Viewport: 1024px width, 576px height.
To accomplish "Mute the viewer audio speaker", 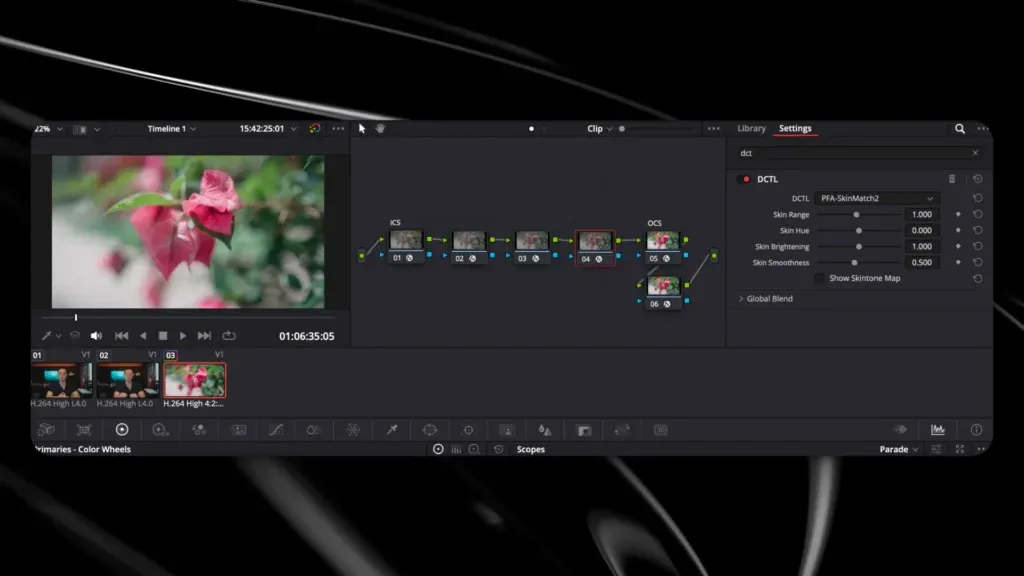I will click(96, 336).
